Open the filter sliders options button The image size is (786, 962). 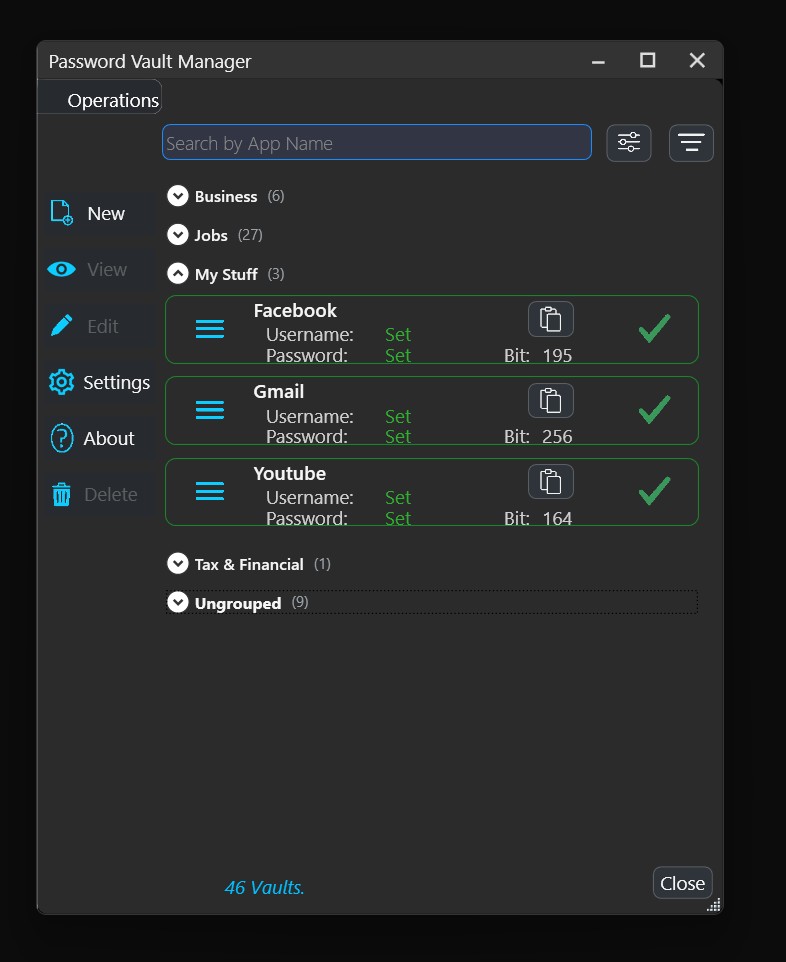point(629,143)
